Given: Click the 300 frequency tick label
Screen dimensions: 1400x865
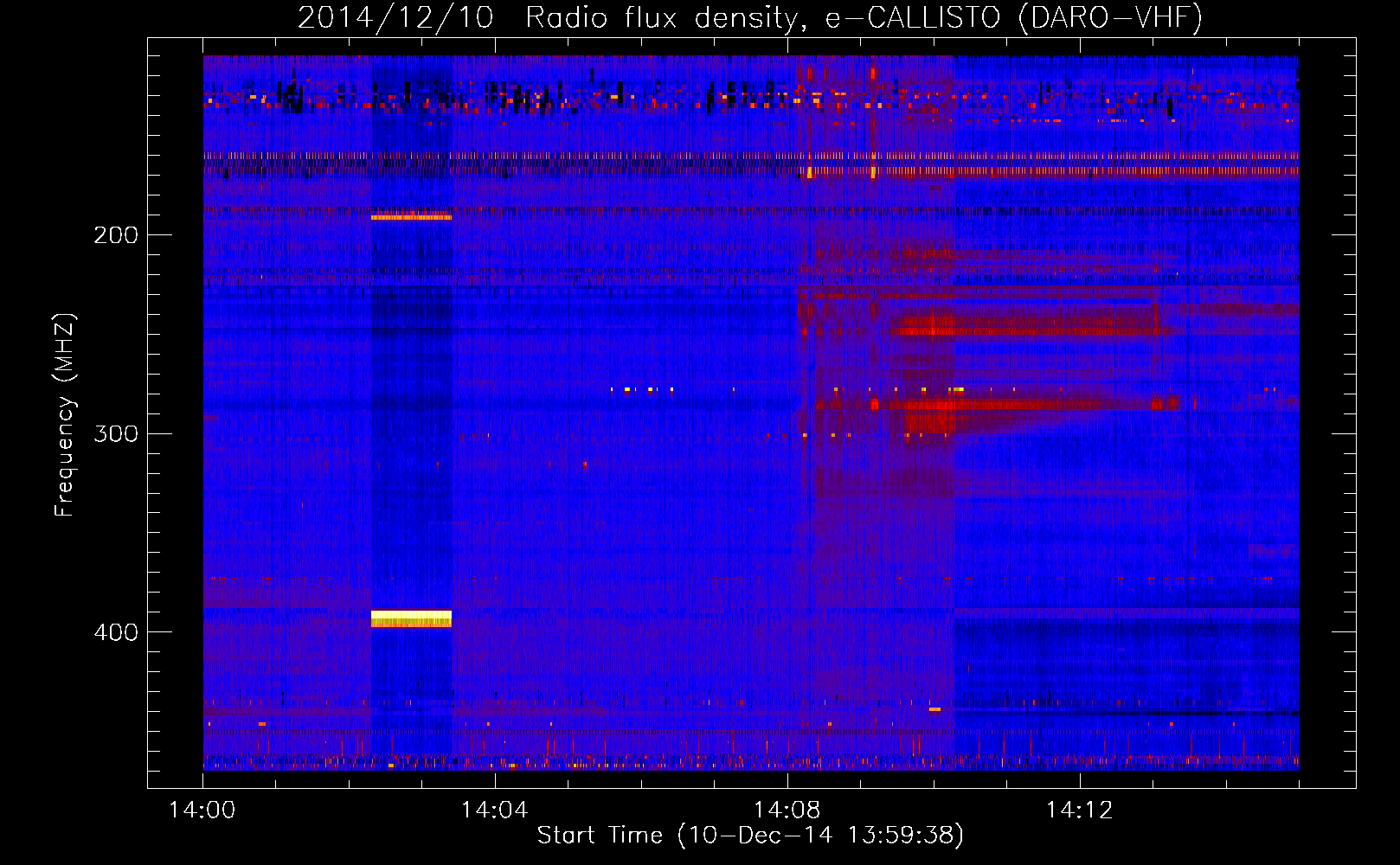Looking at the screenshot, I should click(x=116, y=433).
